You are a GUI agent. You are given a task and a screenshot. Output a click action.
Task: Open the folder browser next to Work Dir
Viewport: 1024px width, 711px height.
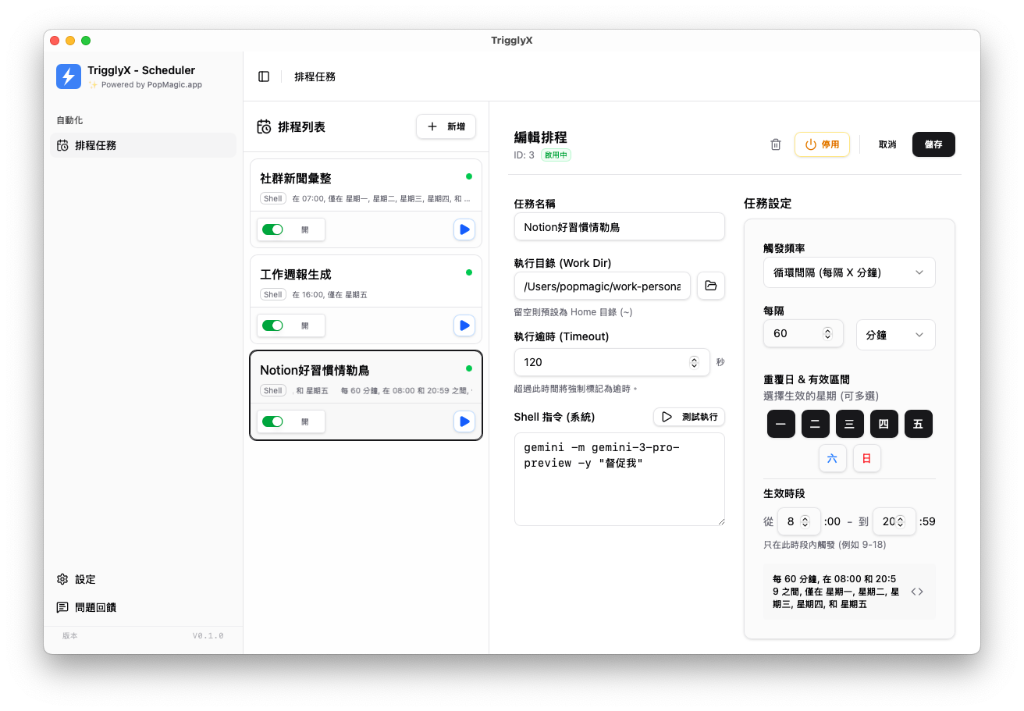pos(710,286)
